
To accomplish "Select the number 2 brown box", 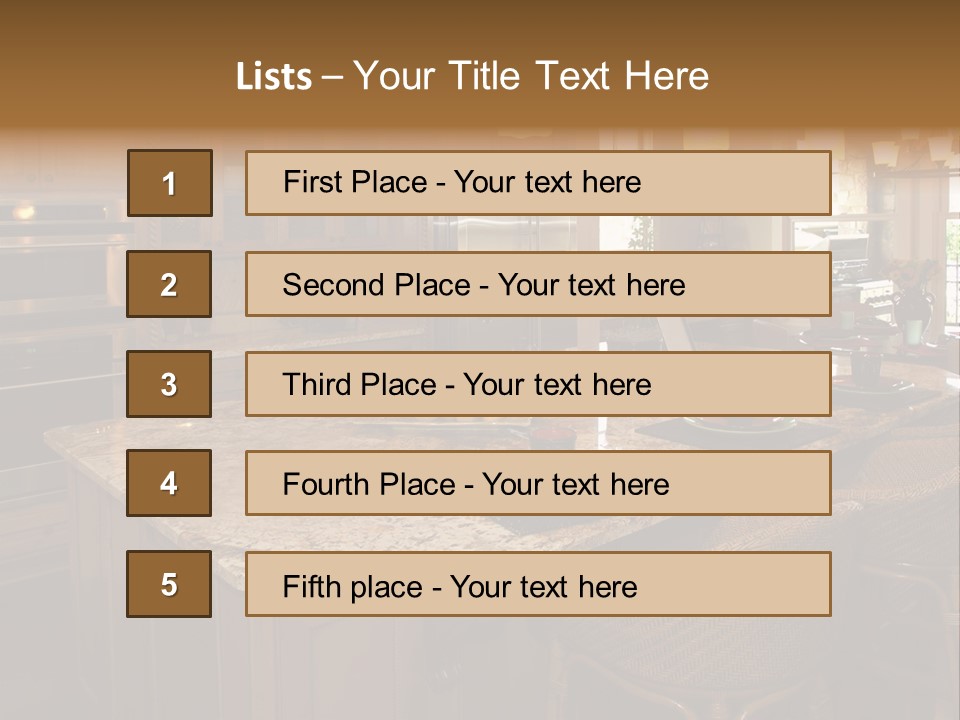I will pos(169,284).
